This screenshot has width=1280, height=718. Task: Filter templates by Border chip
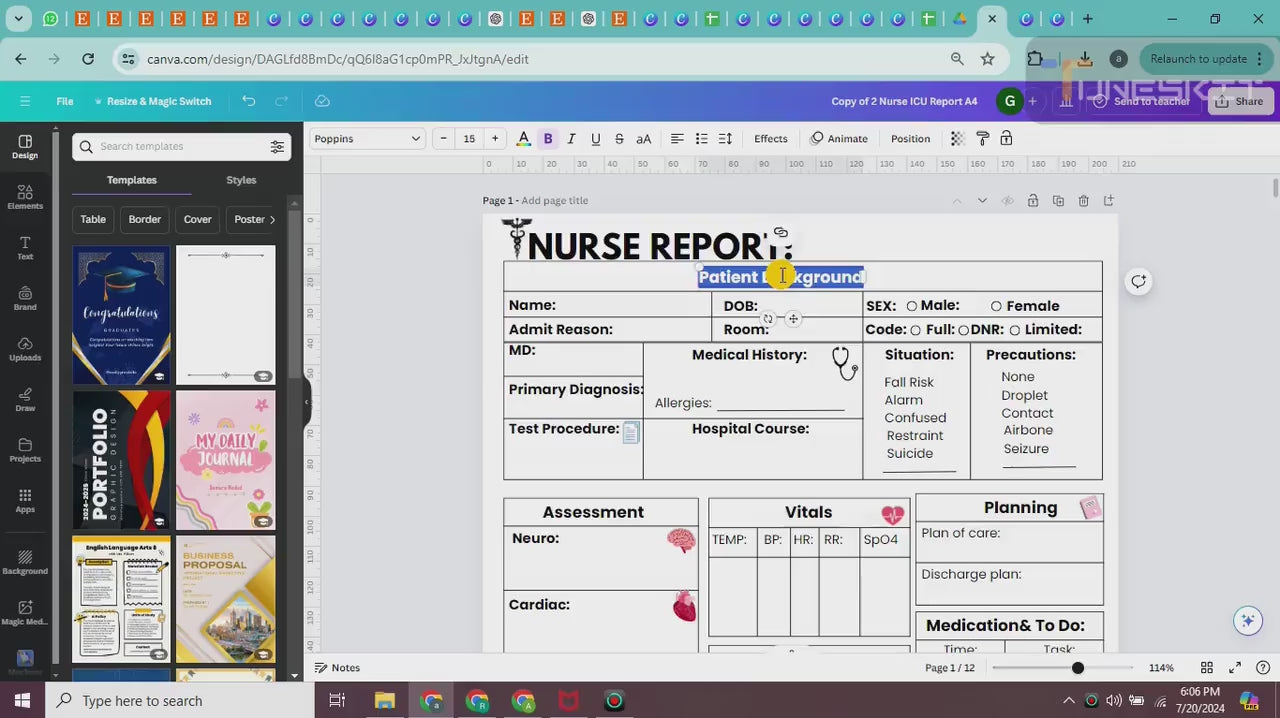(144, 219)
